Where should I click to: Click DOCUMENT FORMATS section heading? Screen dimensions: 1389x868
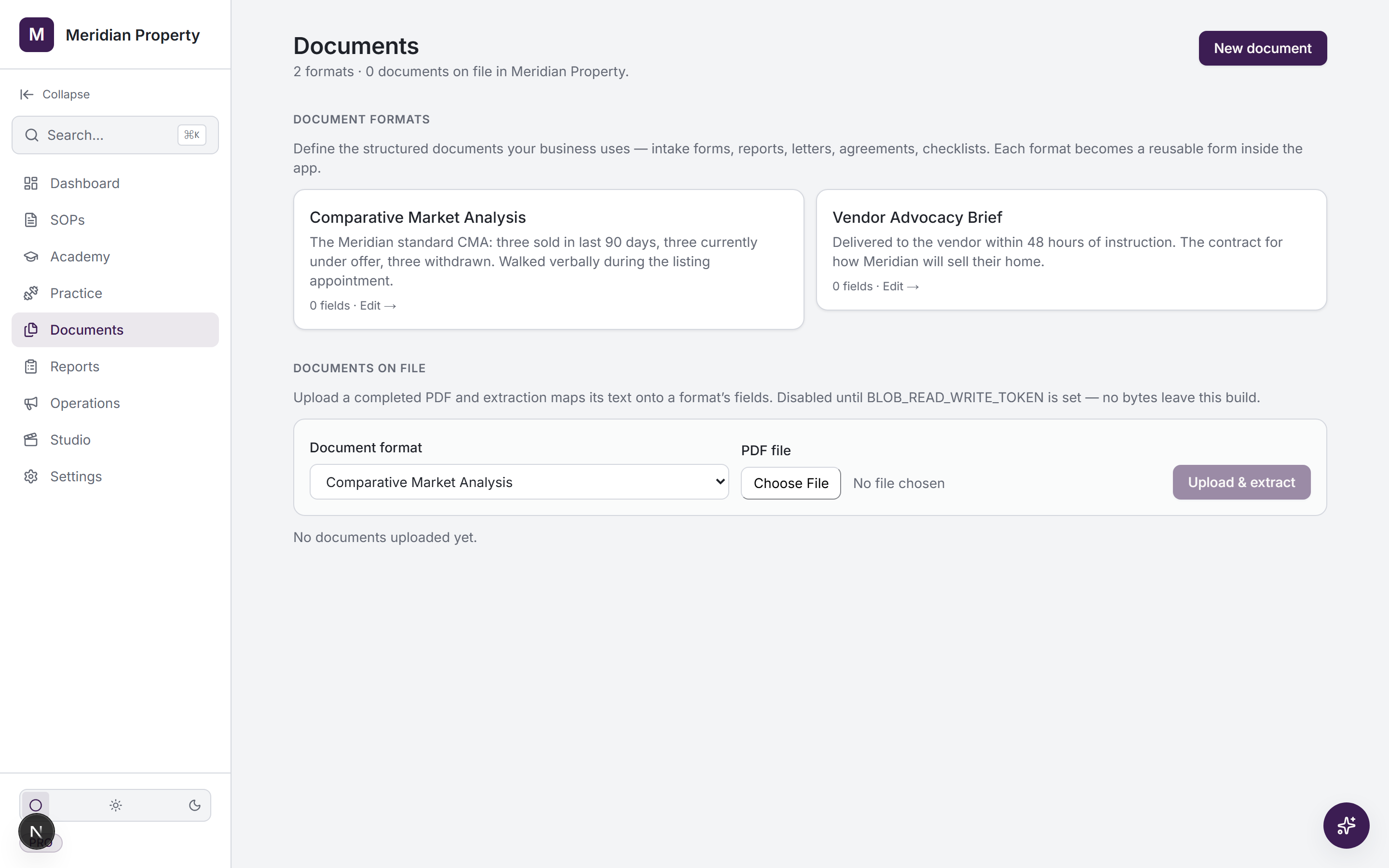coord(362,120)
